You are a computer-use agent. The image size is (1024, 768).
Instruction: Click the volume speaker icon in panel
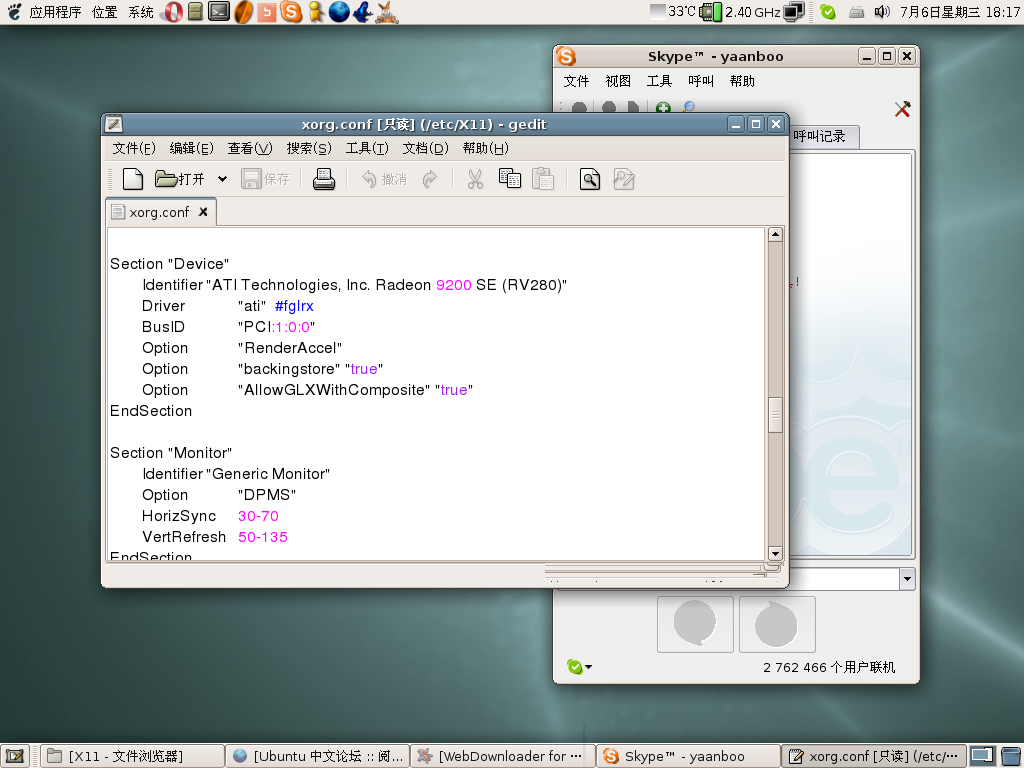point(882,12)
